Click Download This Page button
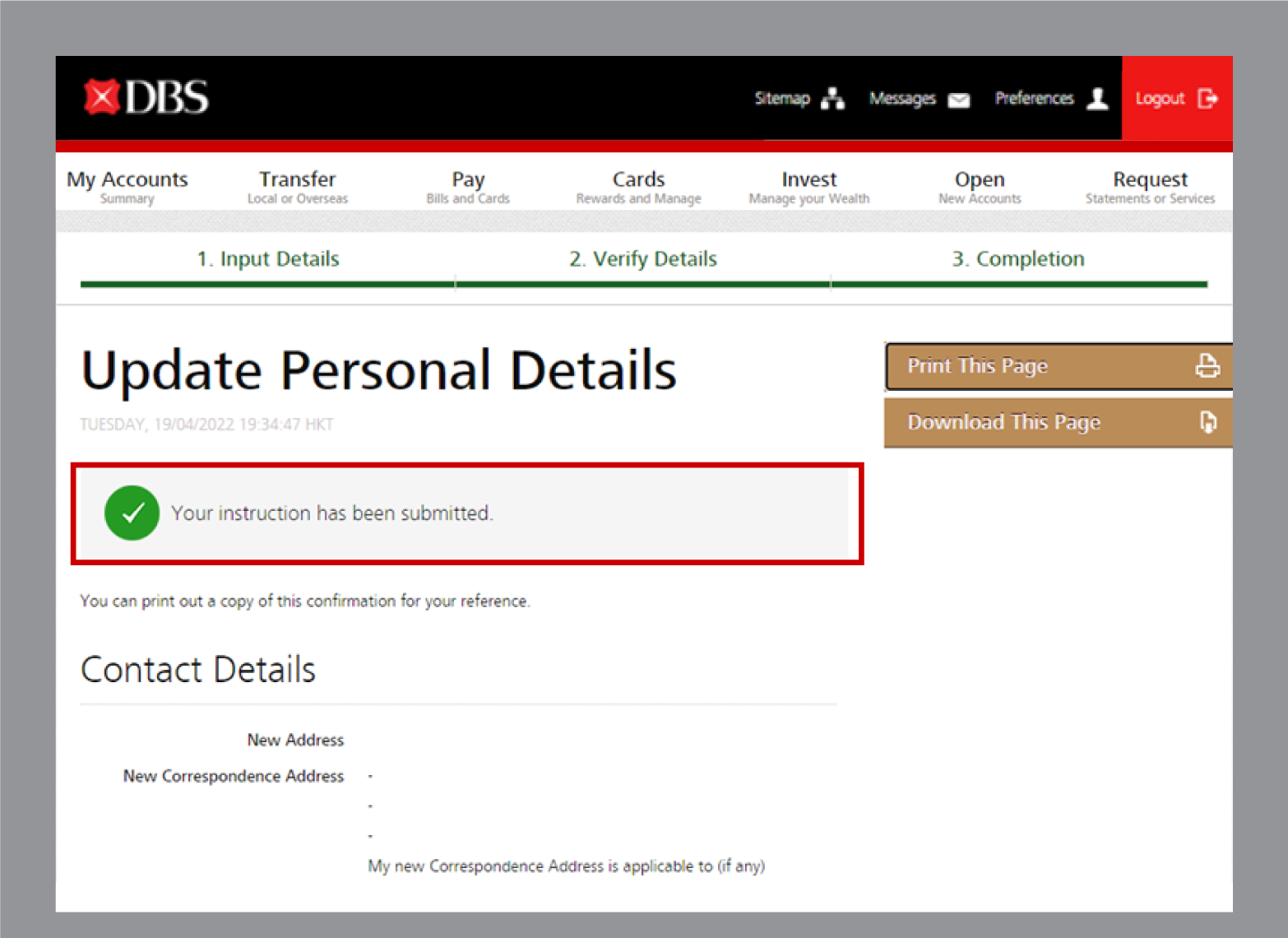 tap(1003, 423)
